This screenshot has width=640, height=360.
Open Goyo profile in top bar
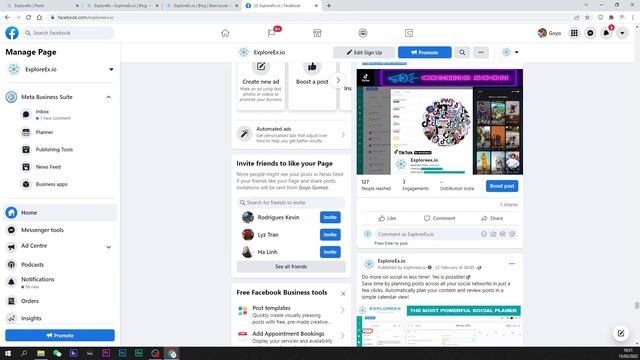(549, 33)
